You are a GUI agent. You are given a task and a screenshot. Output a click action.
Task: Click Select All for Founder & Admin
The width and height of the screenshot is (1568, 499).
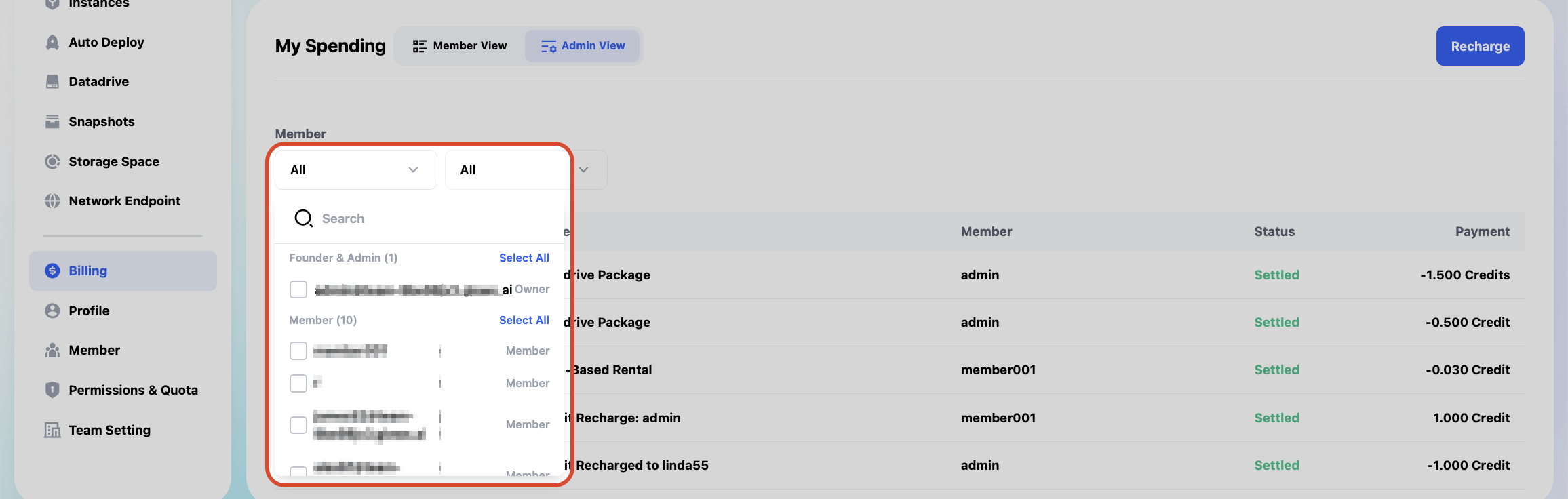[524, 258]
